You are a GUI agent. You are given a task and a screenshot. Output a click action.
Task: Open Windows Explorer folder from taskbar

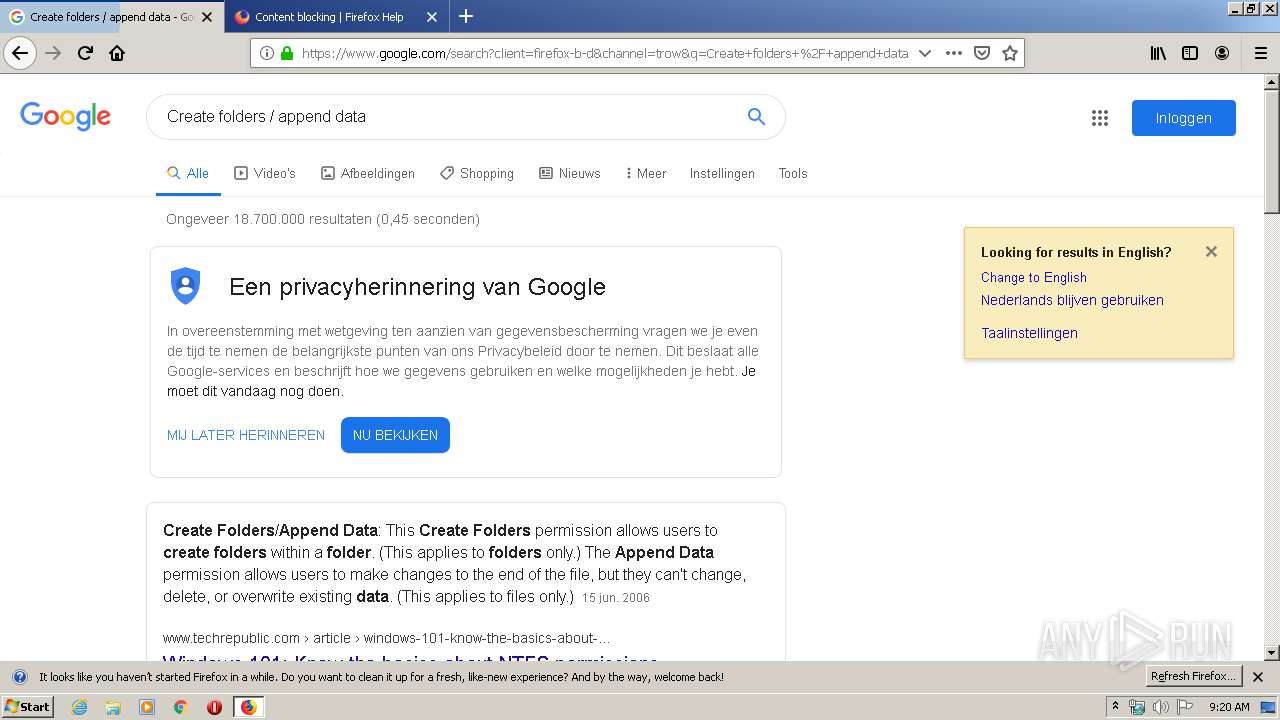pyautogui.click(x=113, y=707)
